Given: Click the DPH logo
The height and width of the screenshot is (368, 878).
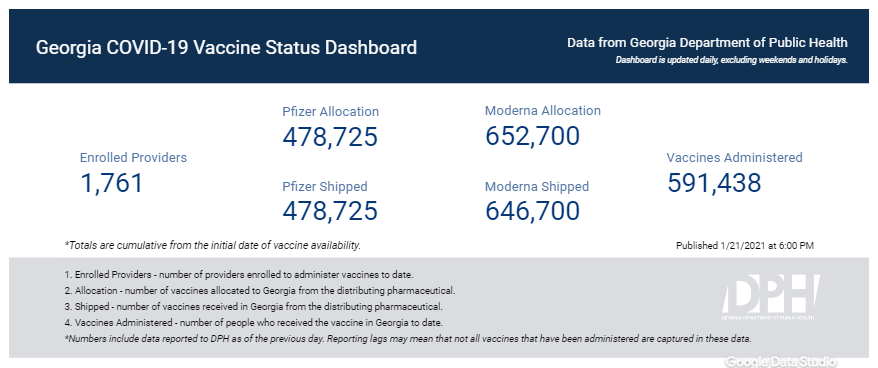Looking at the screenshot, I should pos(771,297).
